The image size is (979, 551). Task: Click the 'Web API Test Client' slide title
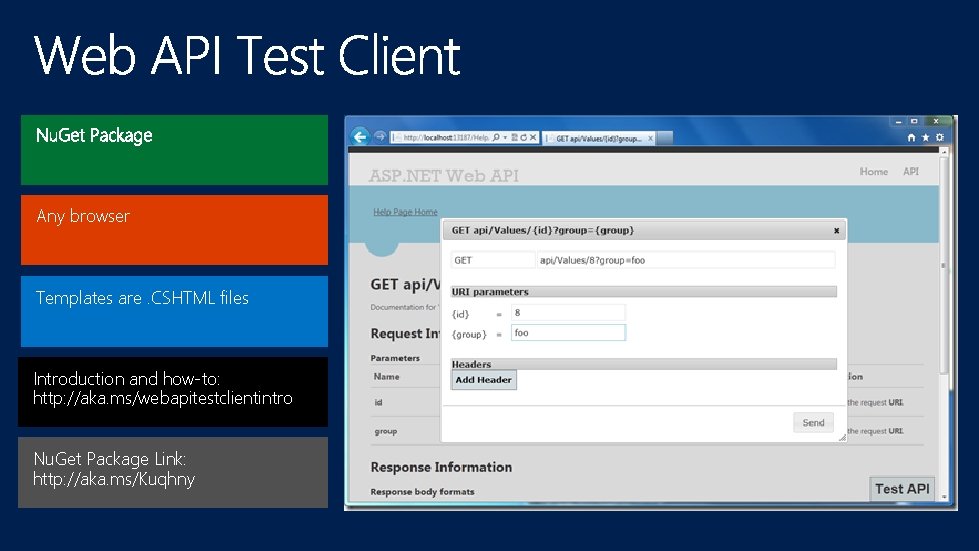[247, 55]
